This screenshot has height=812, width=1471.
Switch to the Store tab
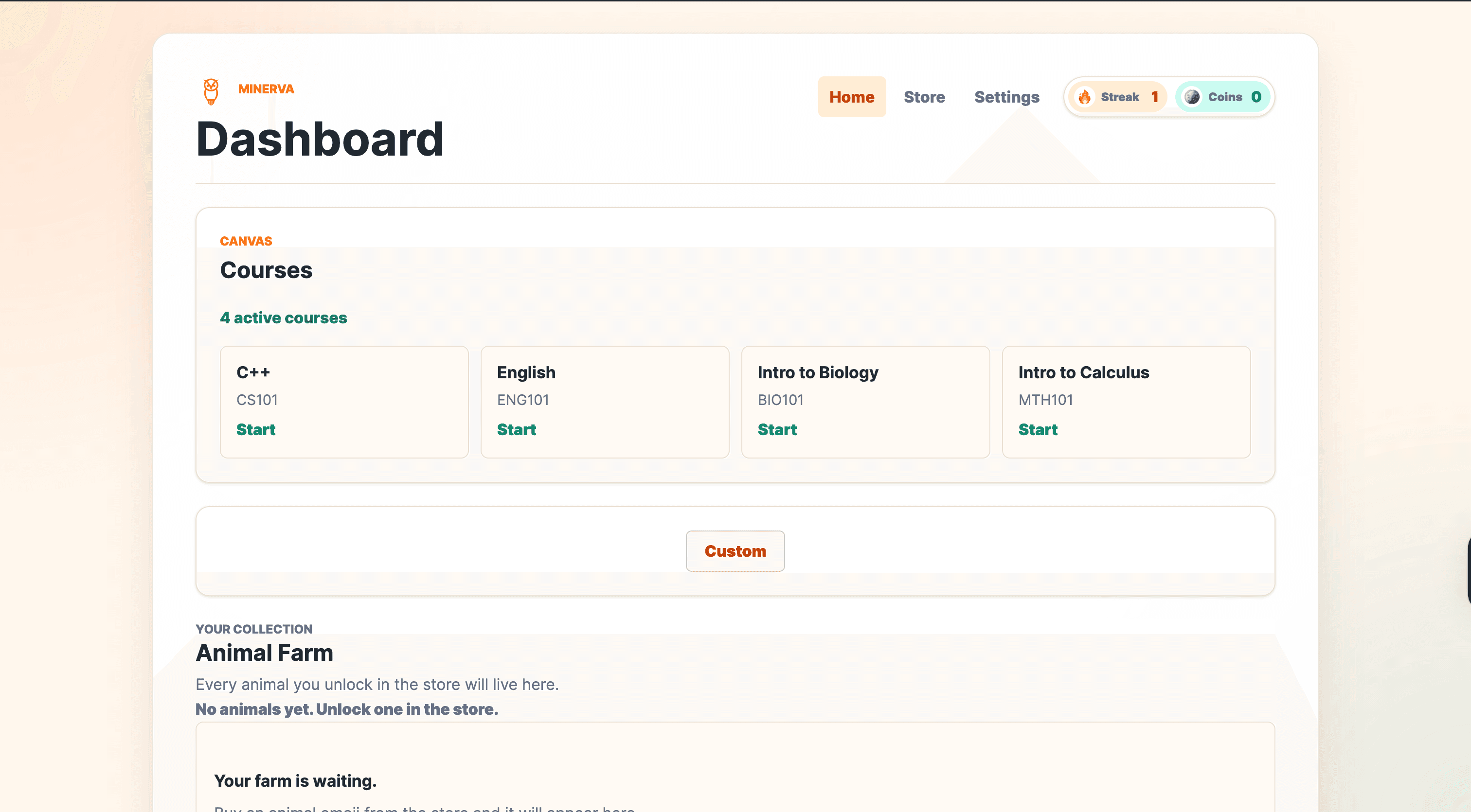click(x=924, y=97)
